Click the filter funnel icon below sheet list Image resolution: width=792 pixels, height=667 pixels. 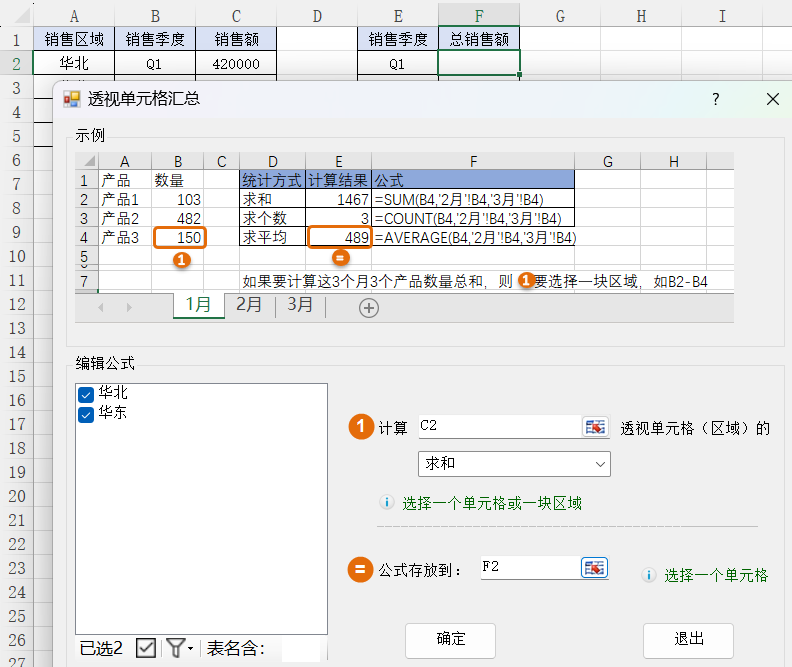coord(176,648)
